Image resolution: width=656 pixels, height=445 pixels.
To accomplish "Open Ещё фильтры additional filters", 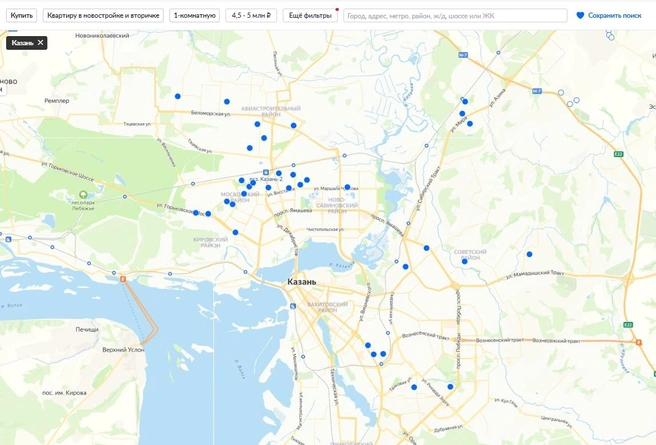I will click(x=310, y=15).
